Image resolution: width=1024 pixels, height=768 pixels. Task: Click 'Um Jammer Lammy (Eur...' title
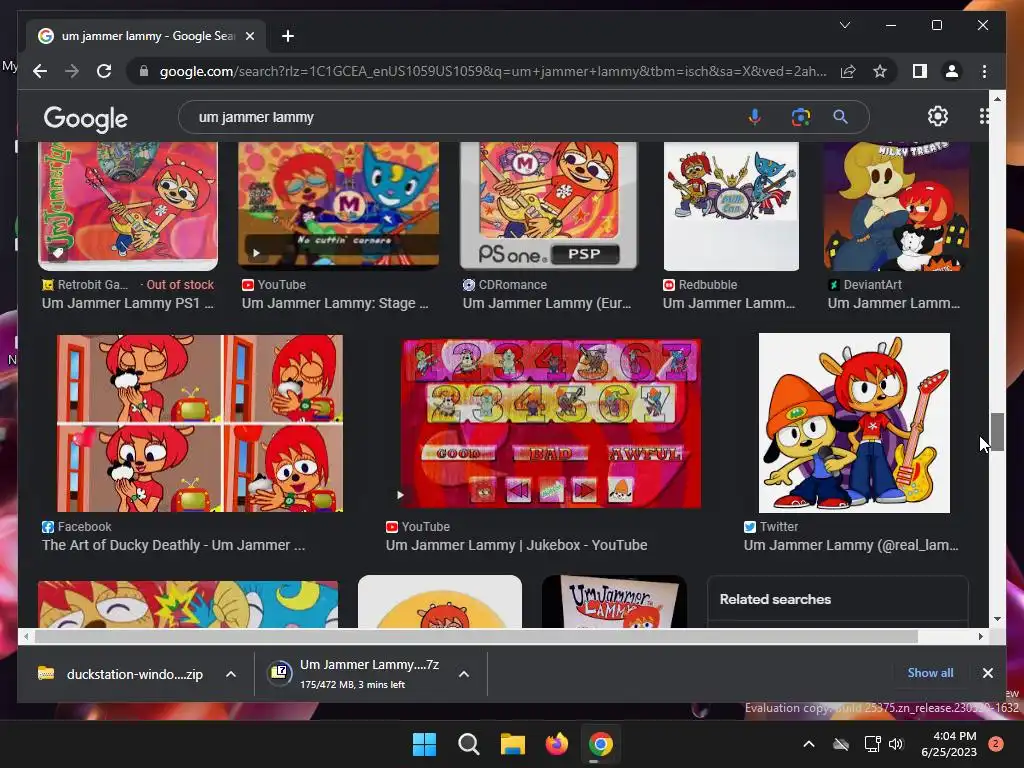click(x=547, y=303)
